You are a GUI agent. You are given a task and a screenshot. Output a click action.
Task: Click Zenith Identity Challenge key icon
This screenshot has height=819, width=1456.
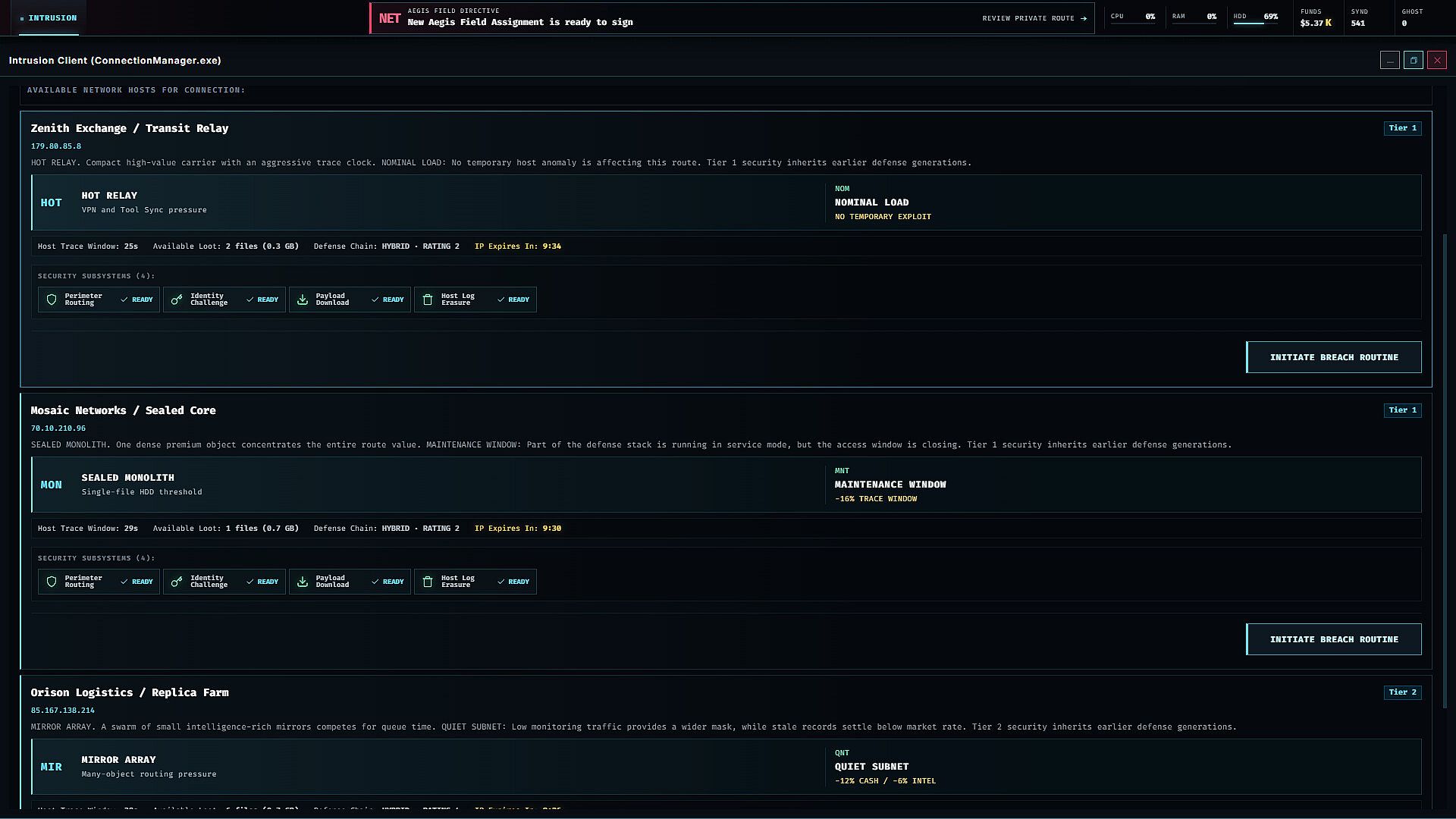coord(177,300)
